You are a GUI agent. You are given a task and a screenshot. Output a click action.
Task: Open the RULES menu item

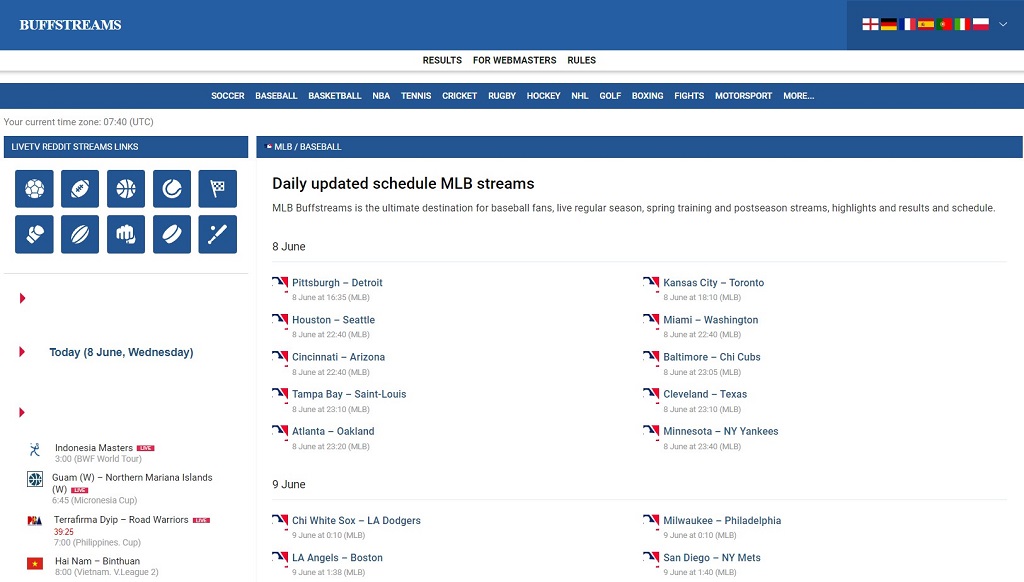pyautogui.click(x=581, y=60)
